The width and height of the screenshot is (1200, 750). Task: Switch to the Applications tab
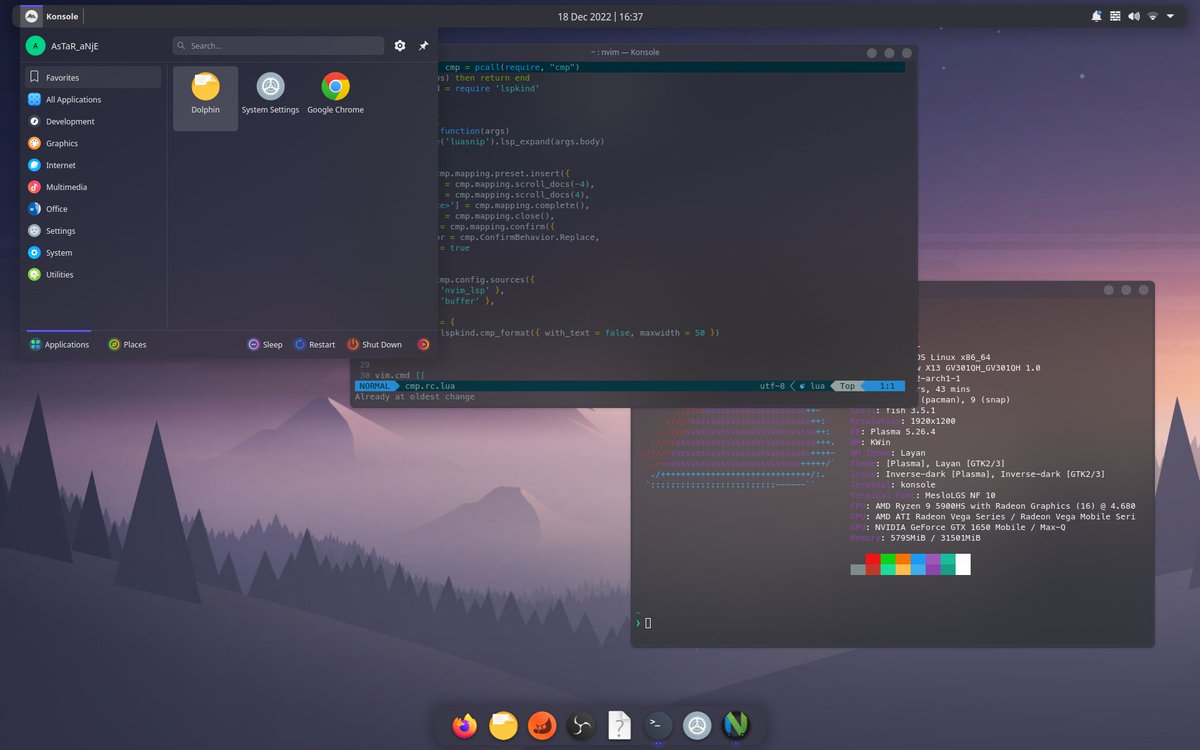(x=59, y=344)
